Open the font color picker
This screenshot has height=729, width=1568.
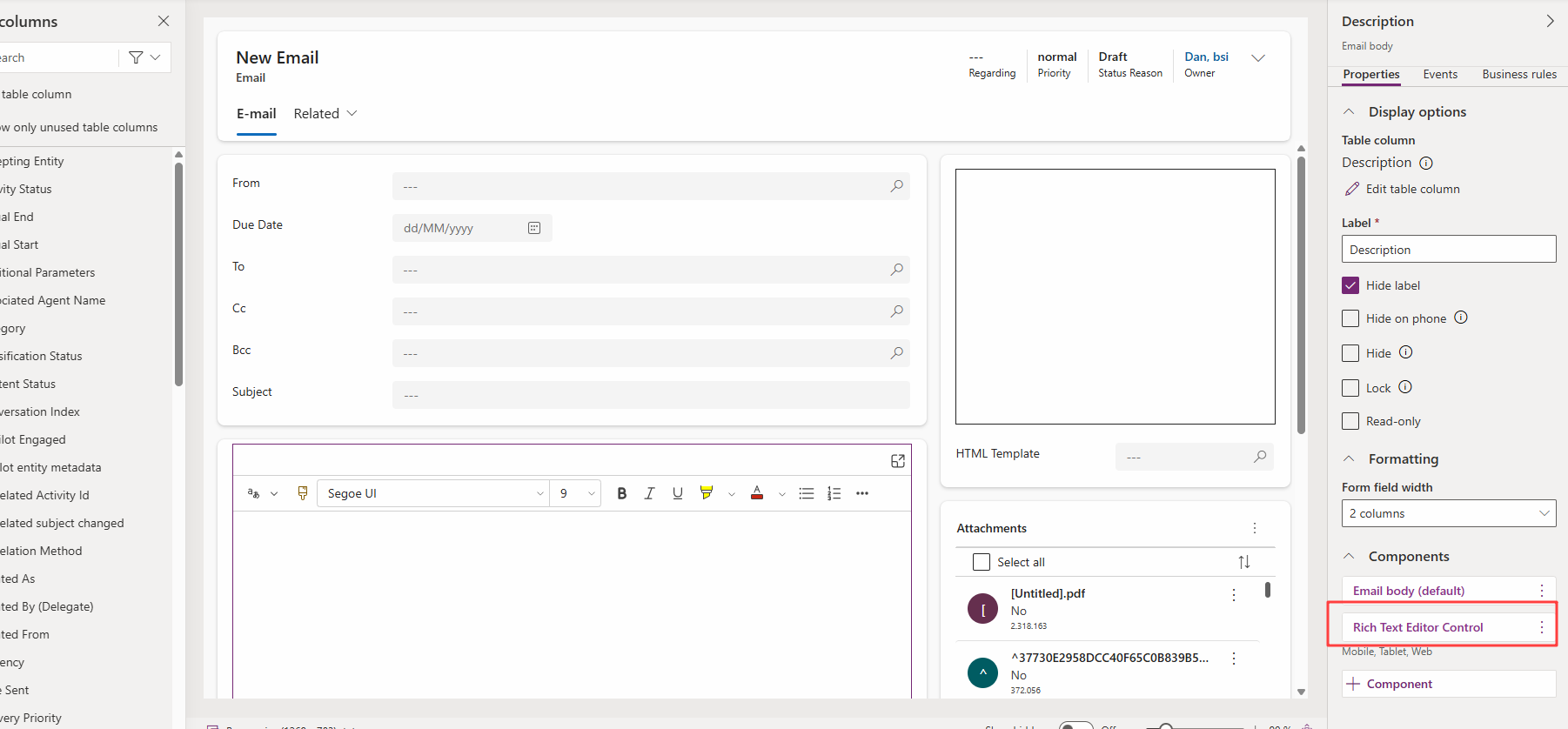tap(757, 493)
